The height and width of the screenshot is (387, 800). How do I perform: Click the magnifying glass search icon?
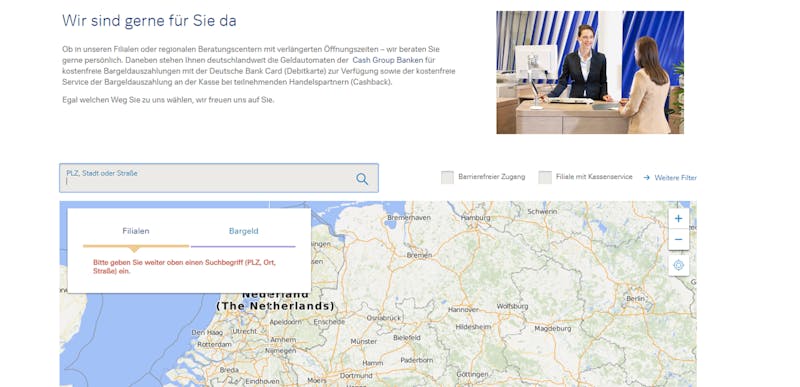point(362,178)
